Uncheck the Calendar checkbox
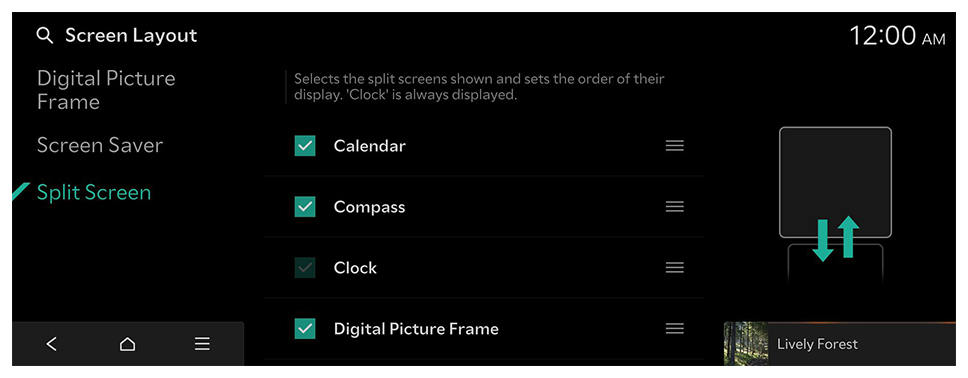The height and width of the screenshot is (378, 968). click(x=305, y=146)
